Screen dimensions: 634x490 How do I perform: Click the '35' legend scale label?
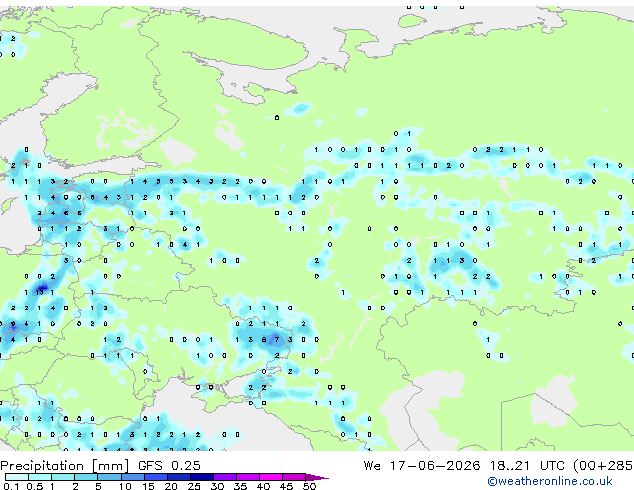click(x=240, y=486)
